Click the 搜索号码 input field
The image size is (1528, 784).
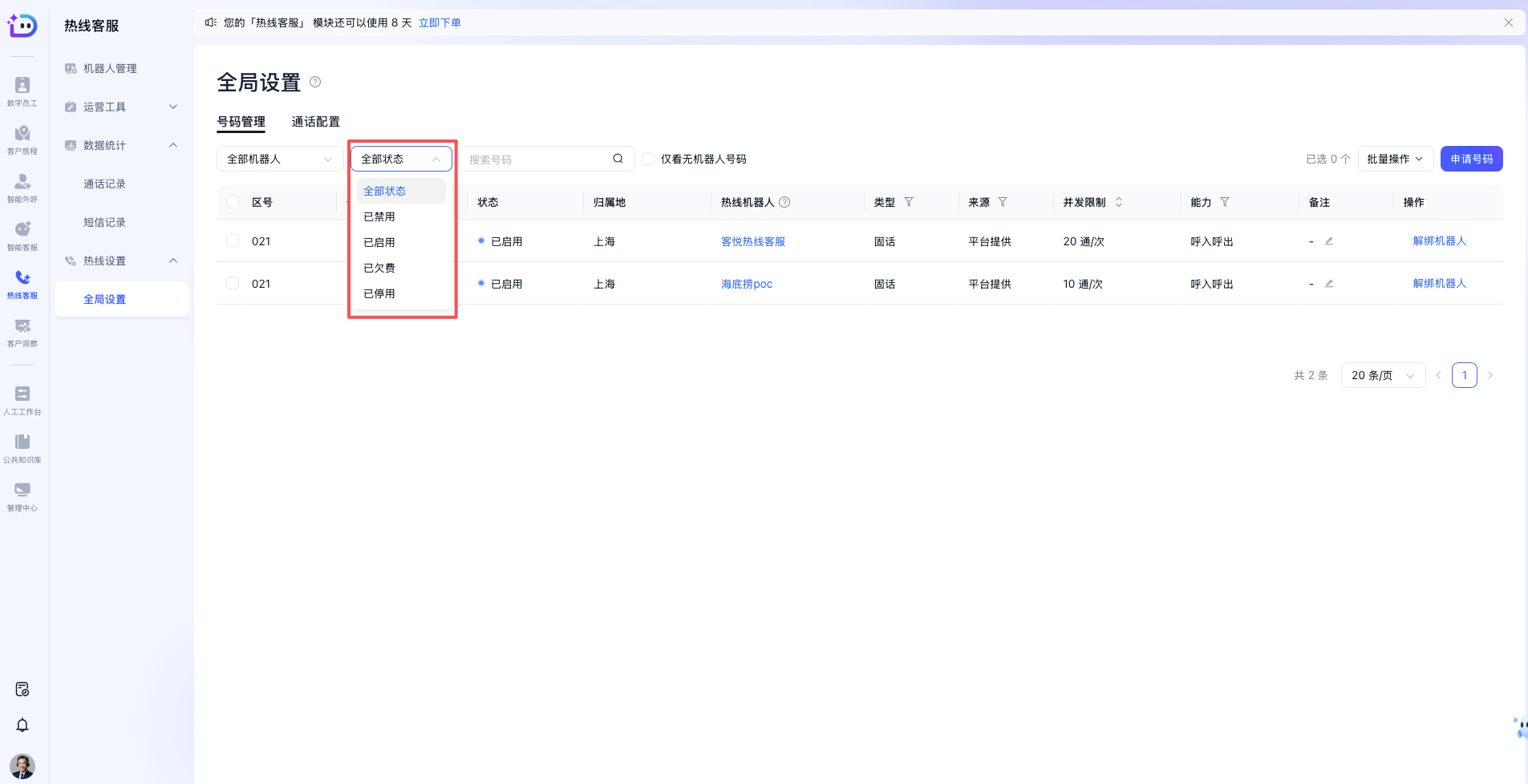pos(537,160)
